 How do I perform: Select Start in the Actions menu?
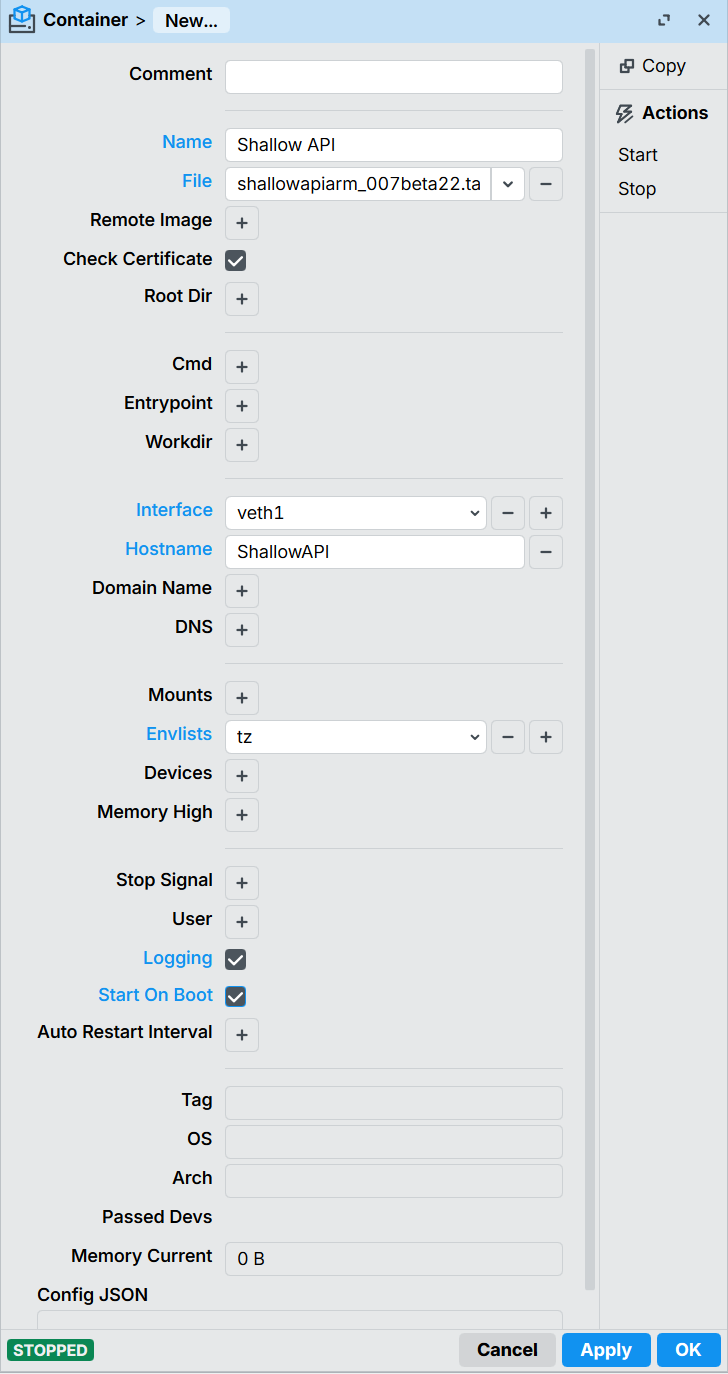[638, 155]
